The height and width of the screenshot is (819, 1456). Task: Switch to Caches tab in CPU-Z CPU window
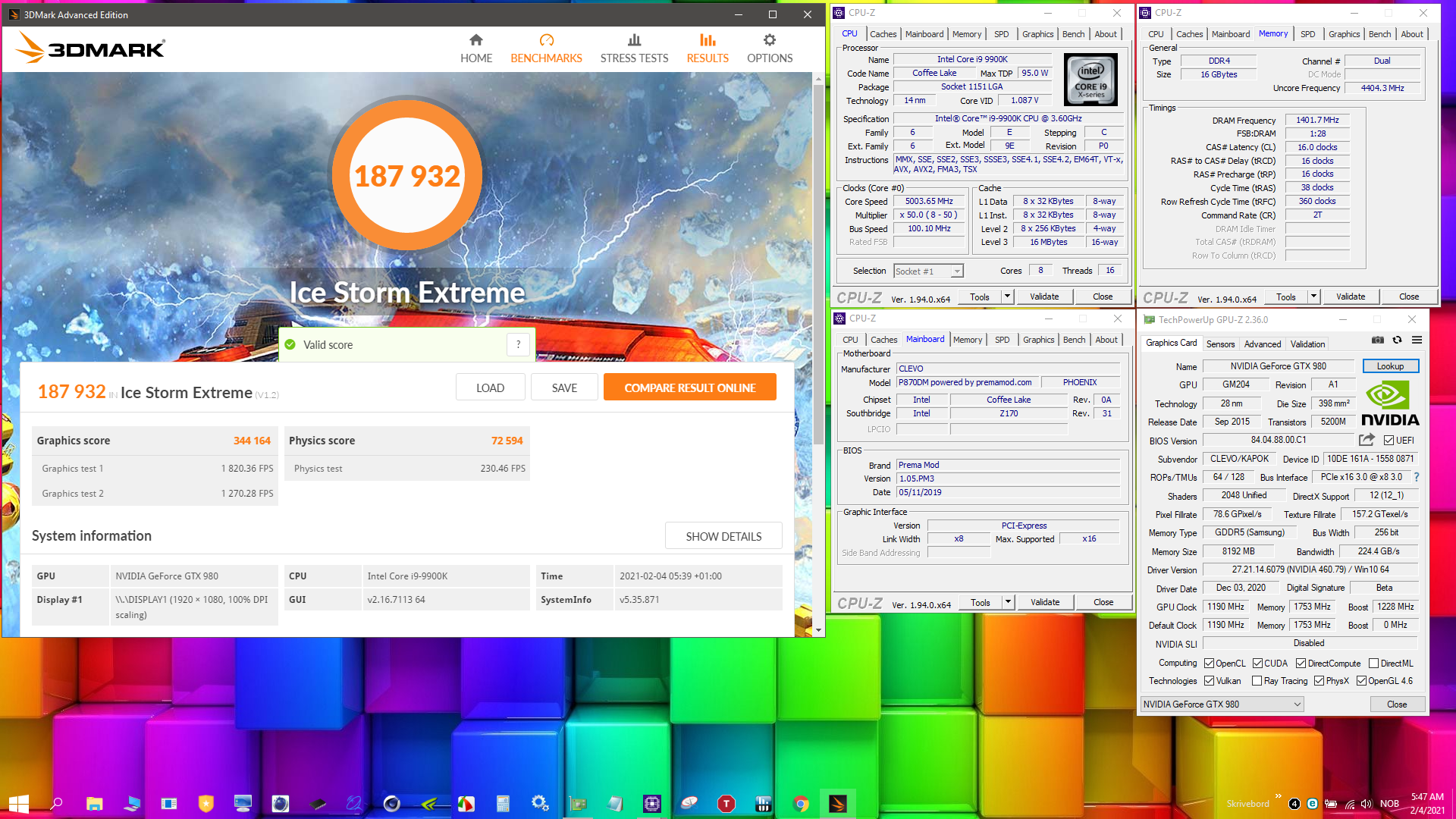(x=883, y=34)
